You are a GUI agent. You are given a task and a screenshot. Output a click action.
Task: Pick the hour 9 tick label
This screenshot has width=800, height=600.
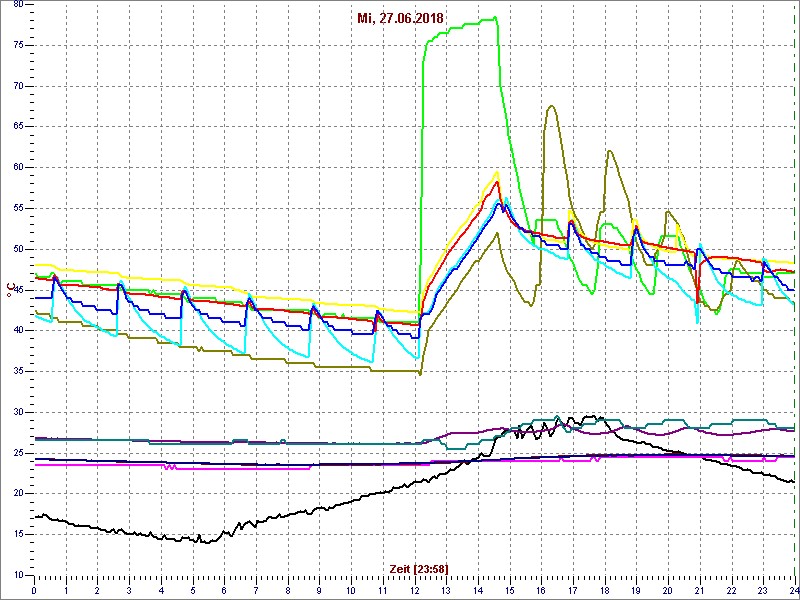pyautogui.click(x=319, y=589)
